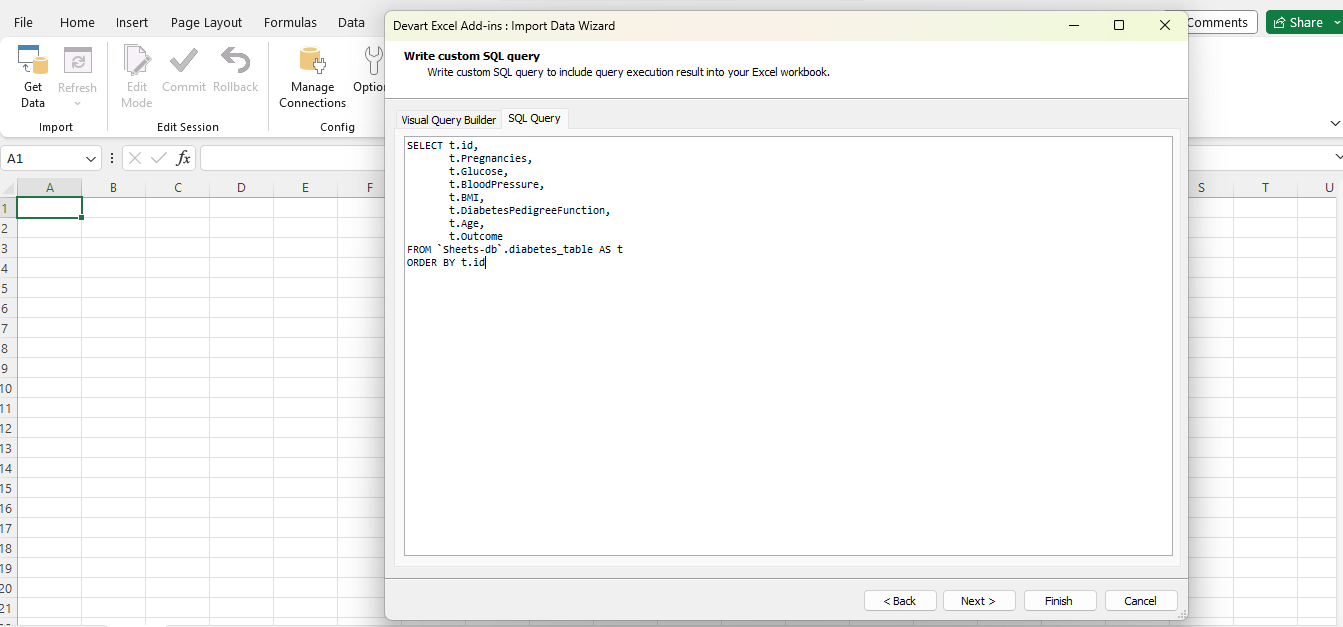Click the Finish button in wizard
The image size is (1343, 627).
point(1059,601)
